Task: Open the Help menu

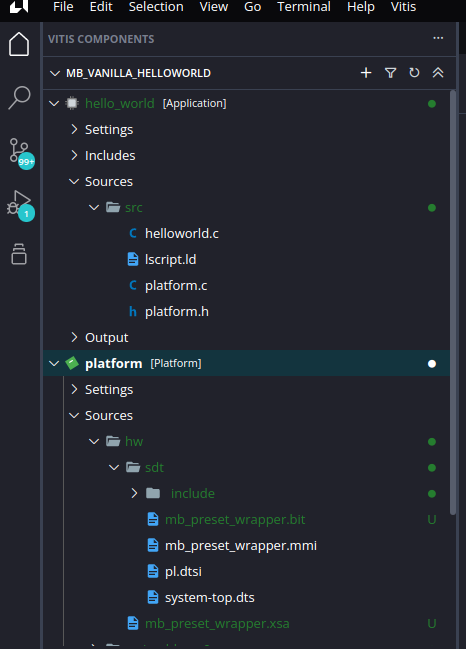Action: pyautogui.click(x=361, y=7)
